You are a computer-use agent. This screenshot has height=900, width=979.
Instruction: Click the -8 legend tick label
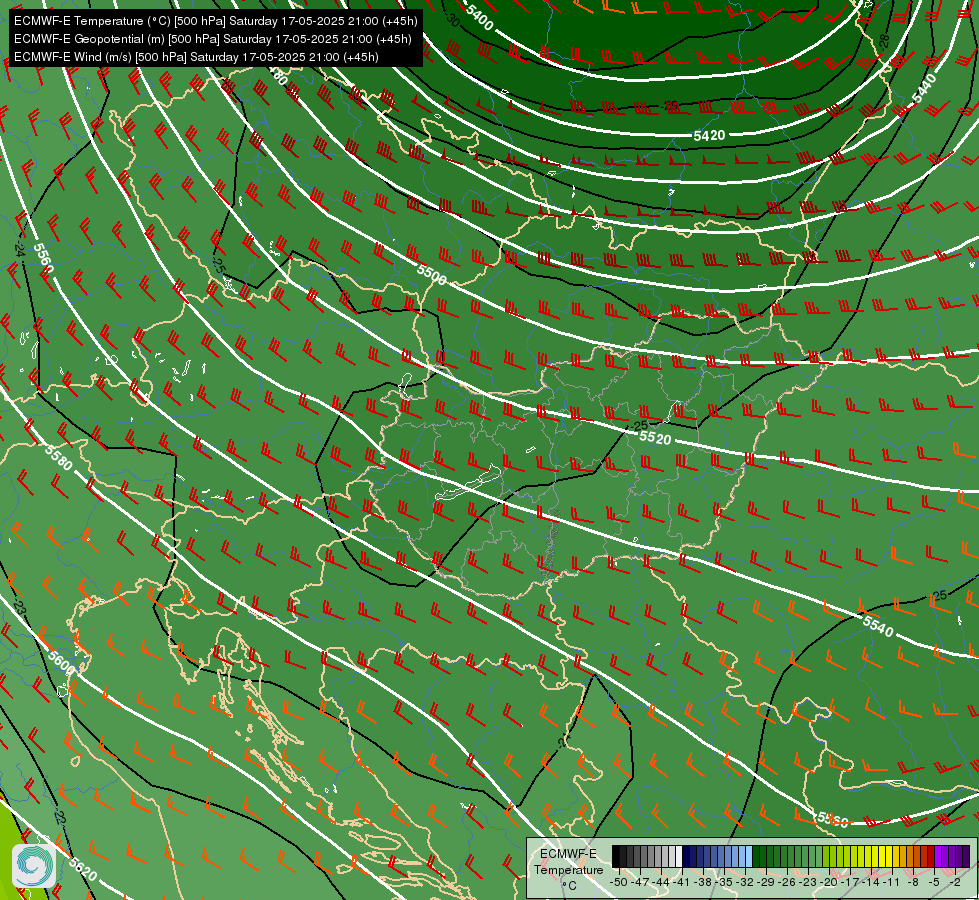click(x=913, y=883)
